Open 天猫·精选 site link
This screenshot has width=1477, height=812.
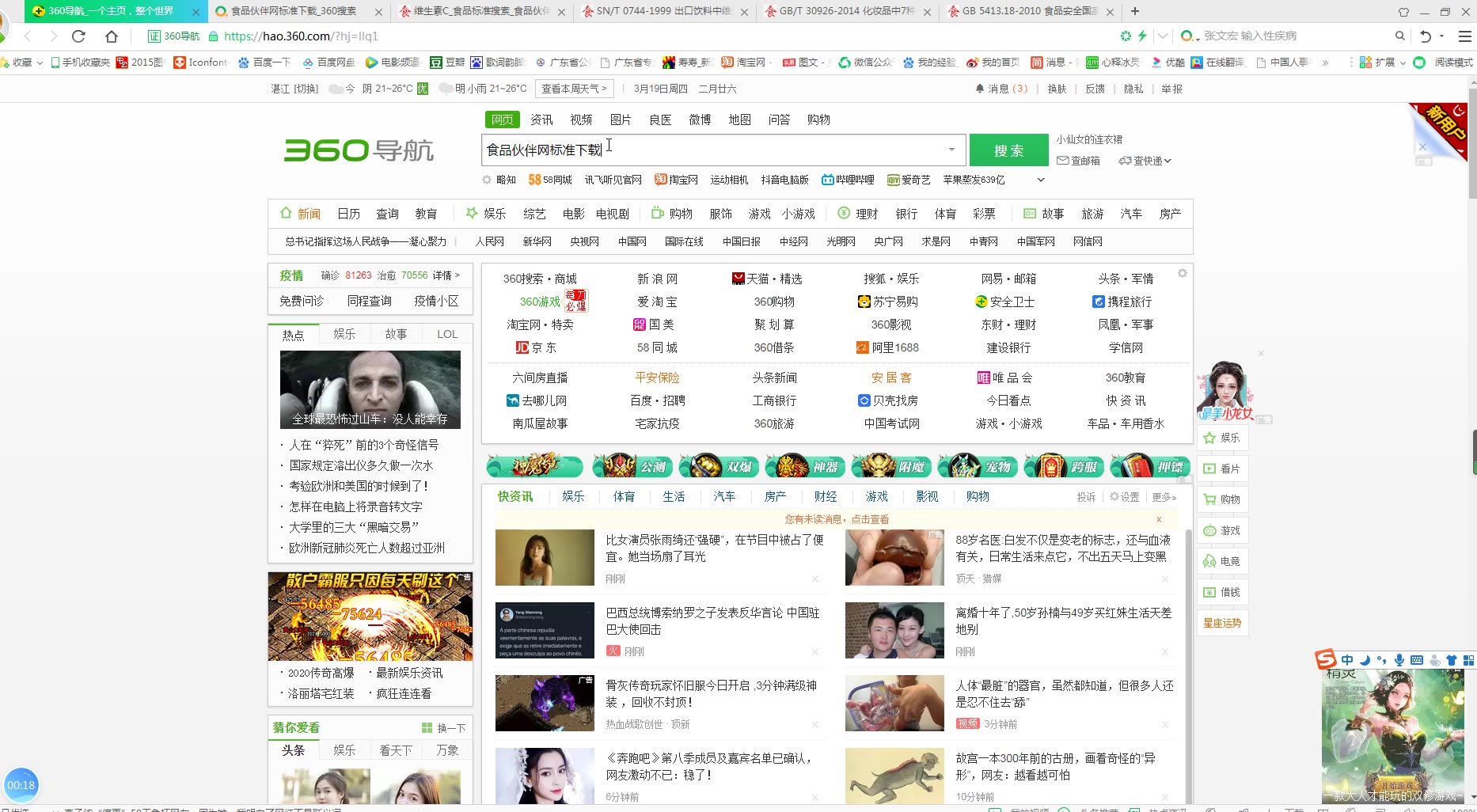tap(767, 279)
